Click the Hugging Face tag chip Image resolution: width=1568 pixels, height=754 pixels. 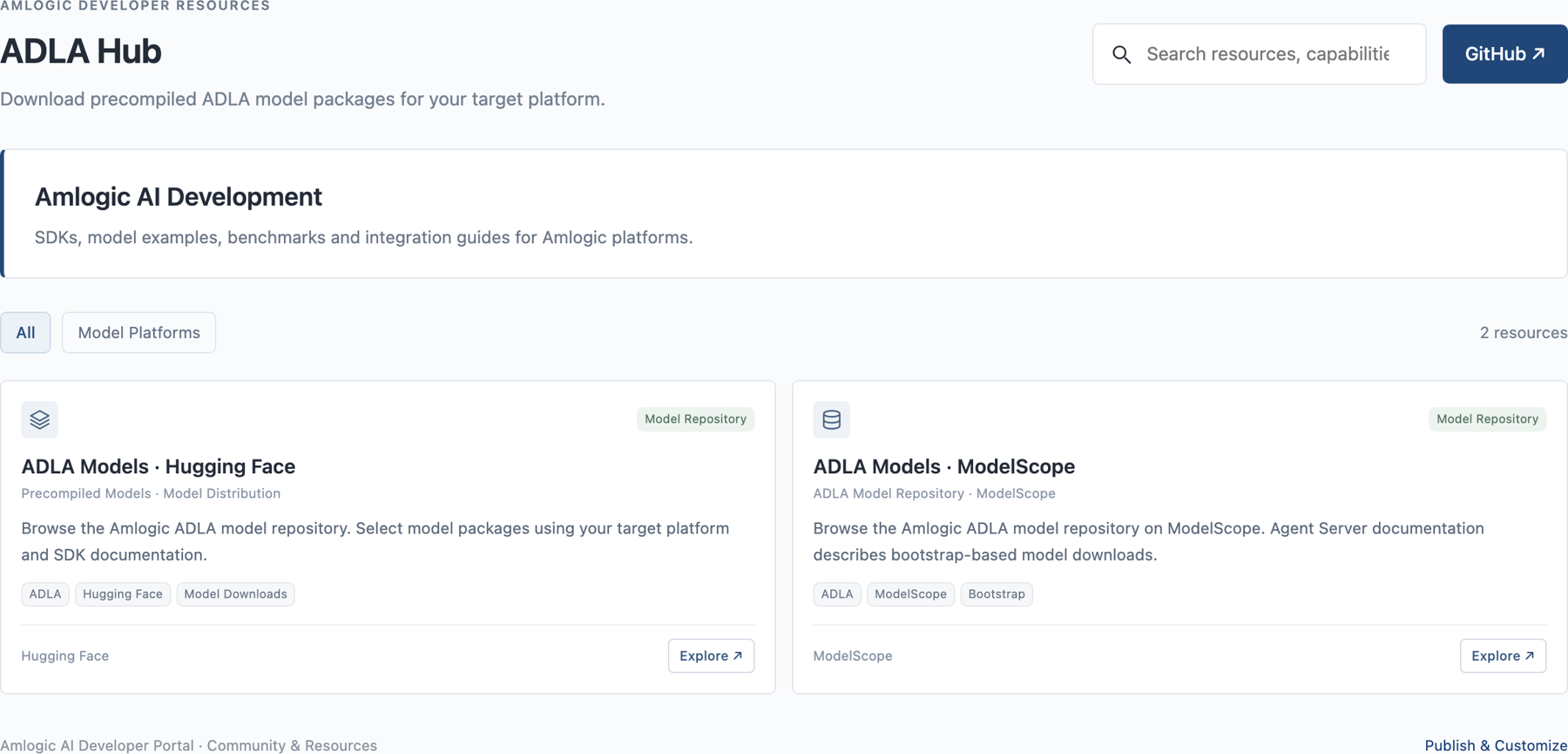(x=123, y=594)
